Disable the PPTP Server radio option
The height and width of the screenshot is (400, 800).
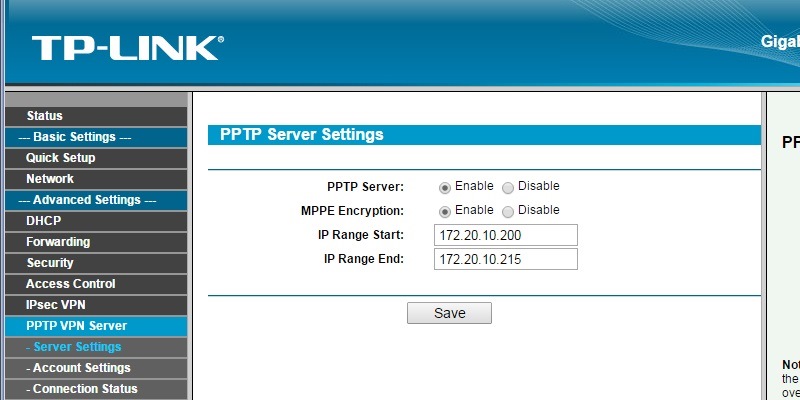(x=508, y=188)
